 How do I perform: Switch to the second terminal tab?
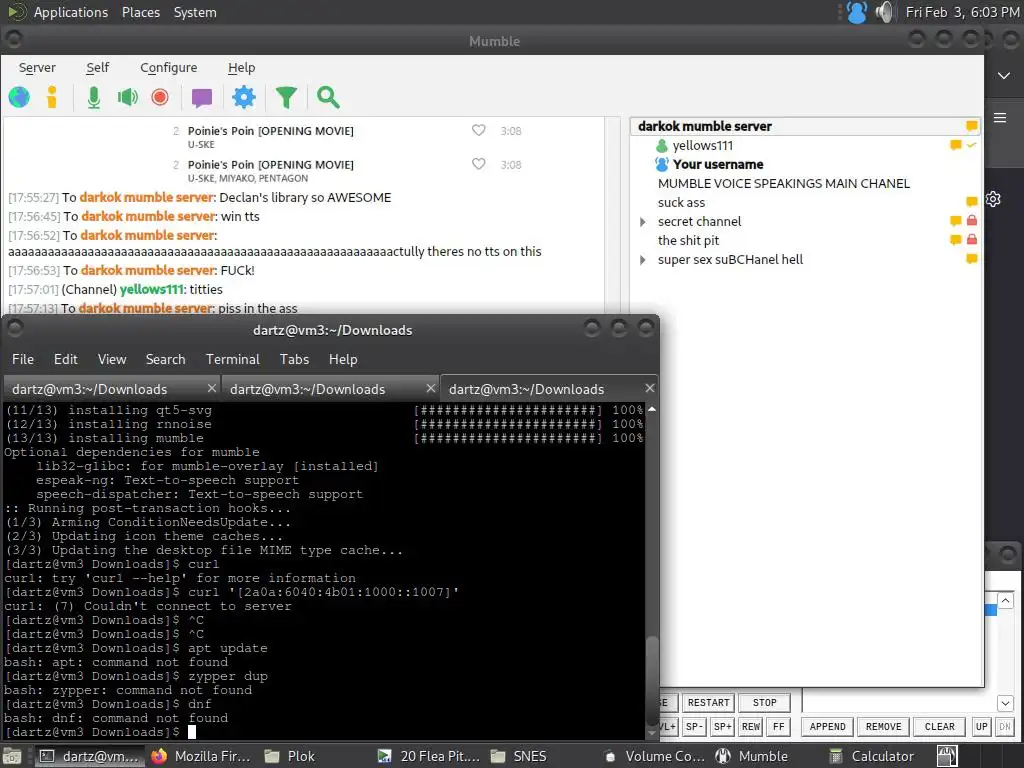tap(330, 389)
